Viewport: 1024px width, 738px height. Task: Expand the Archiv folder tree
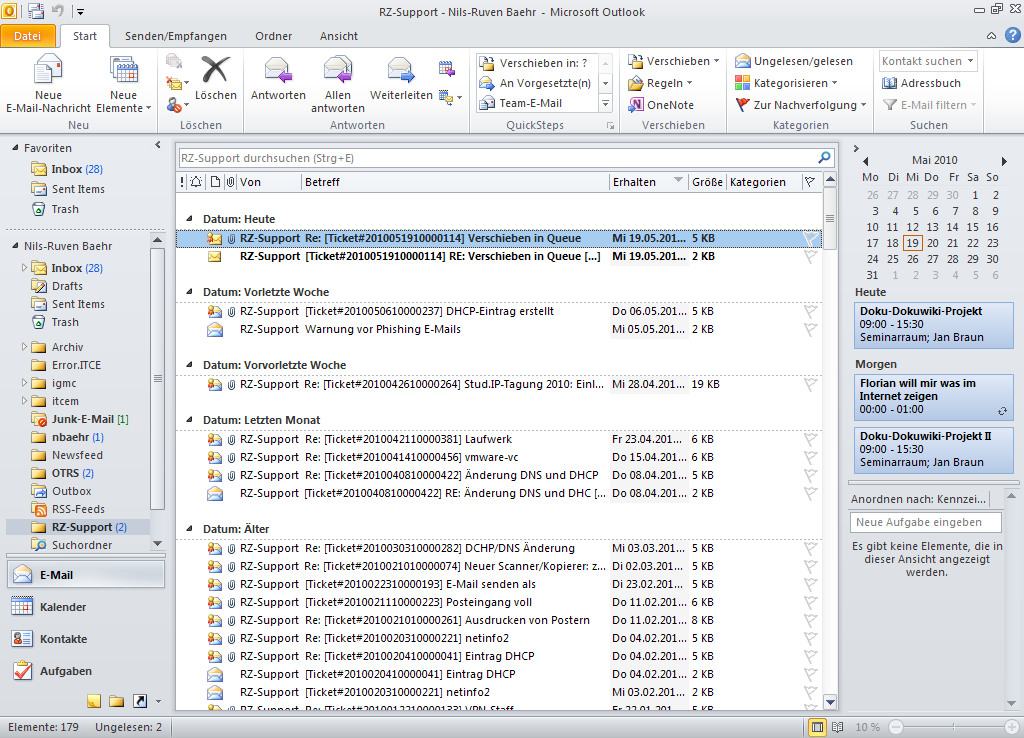pos(23,347)
